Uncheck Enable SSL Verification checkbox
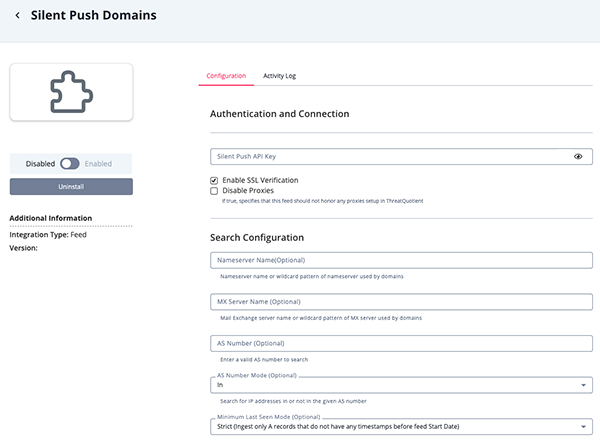The image size is (600, 440). tap(214, 180)
